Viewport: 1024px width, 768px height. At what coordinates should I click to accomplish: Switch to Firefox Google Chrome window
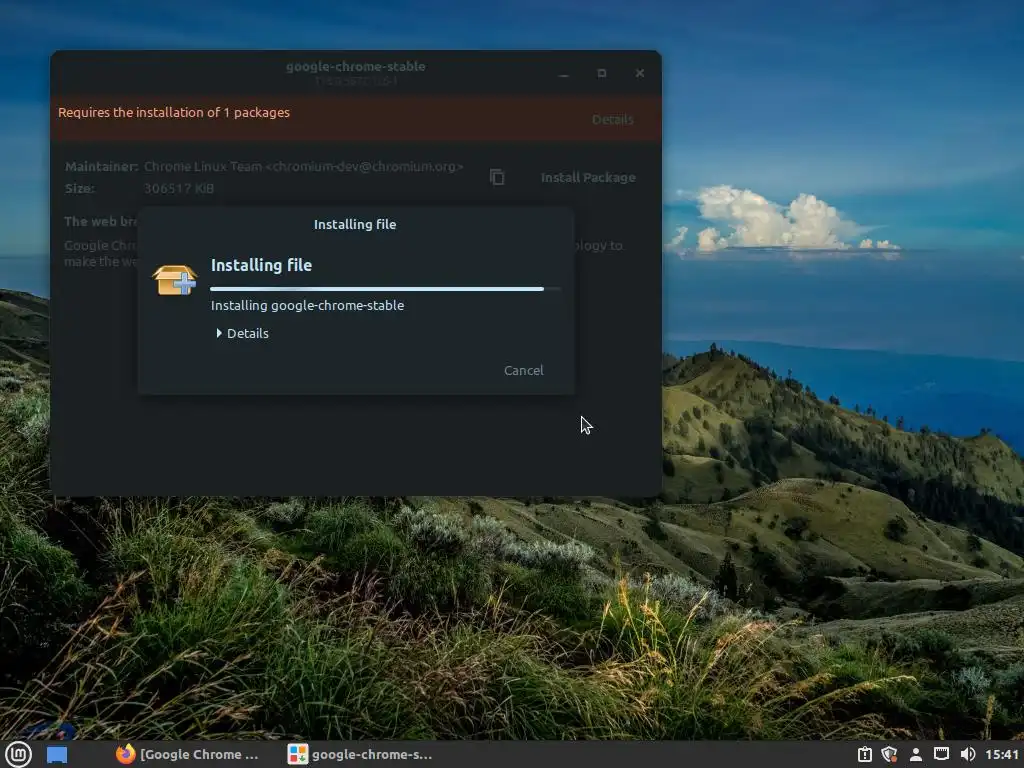(187, 754)
